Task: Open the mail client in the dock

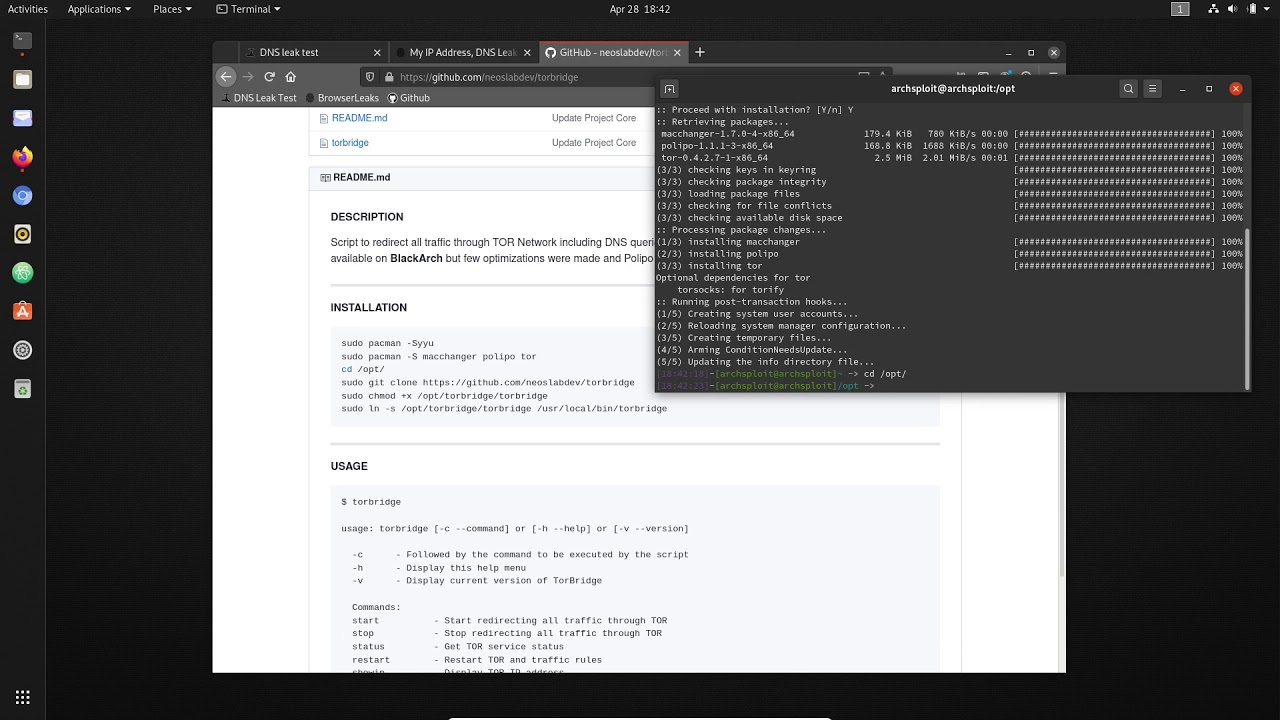Action: click(x=22, y=118)
